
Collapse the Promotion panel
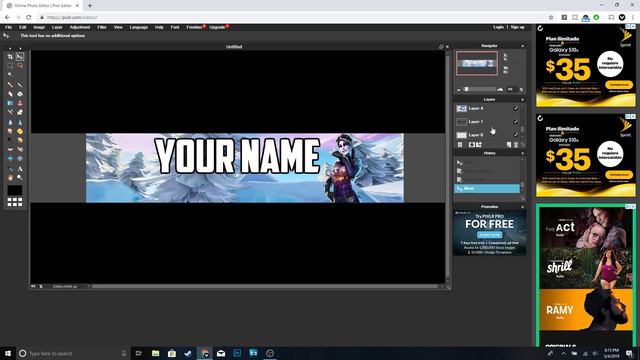coord(522,207)
